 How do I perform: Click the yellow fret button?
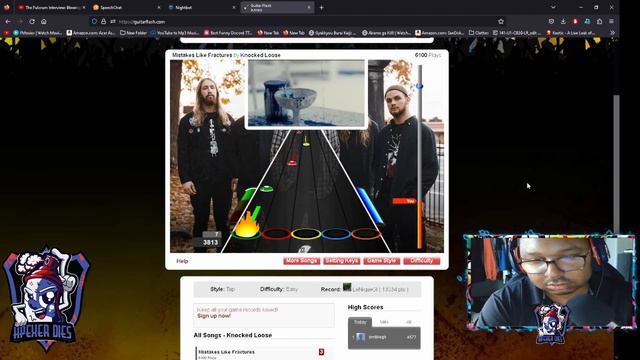coord(306,234)
